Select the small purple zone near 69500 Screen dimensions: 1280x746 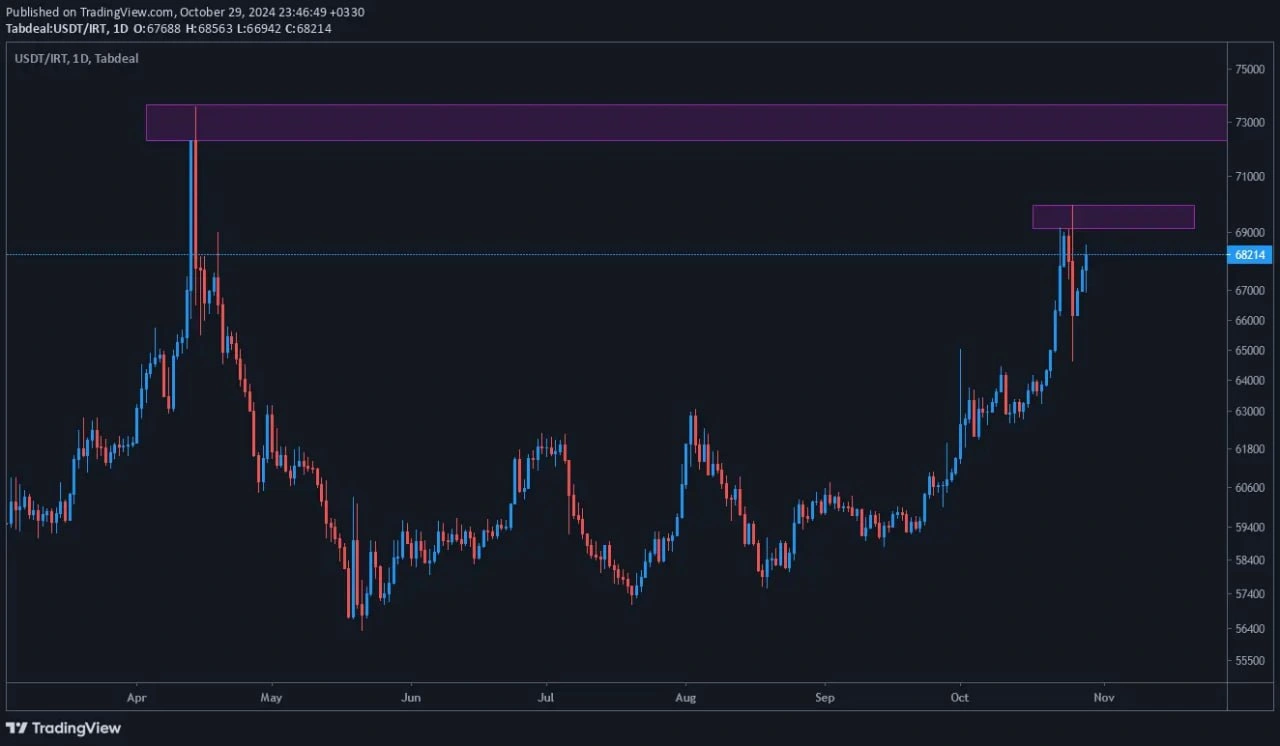pos(1113,216)
